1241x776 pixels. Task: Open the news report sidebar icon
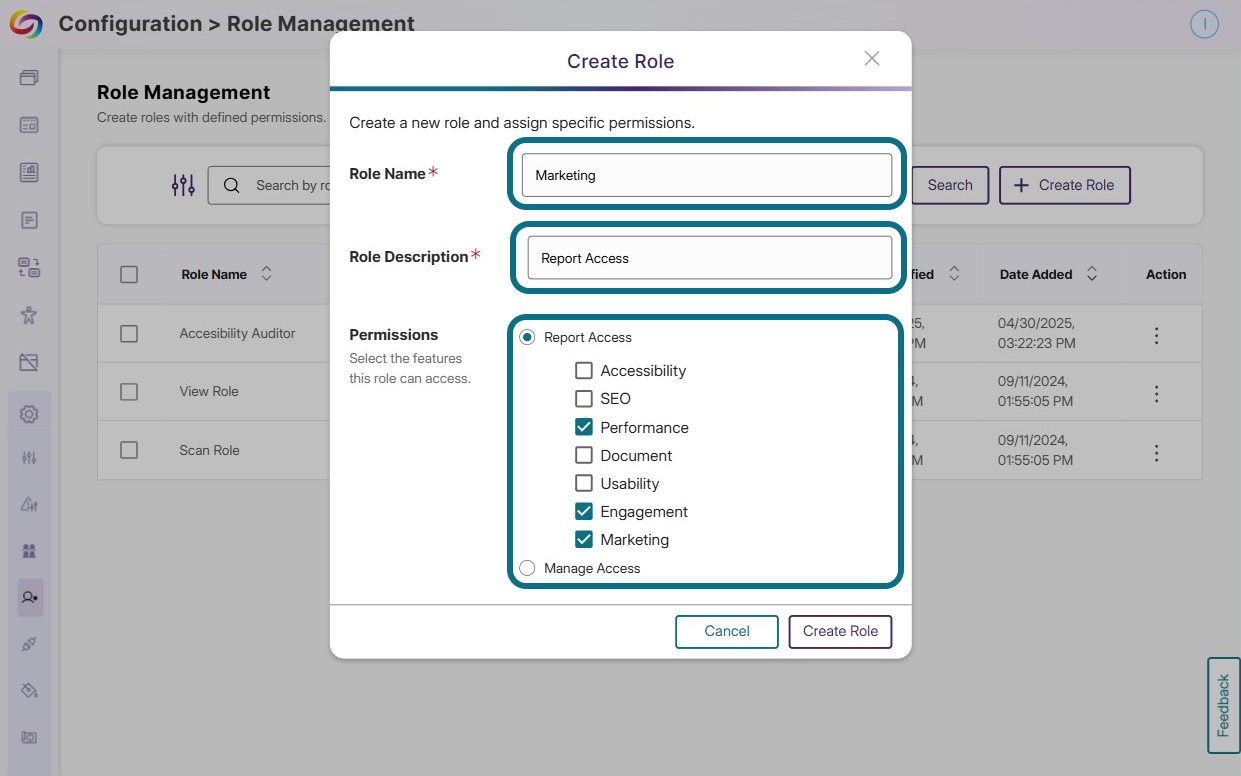tap(29, 172)
